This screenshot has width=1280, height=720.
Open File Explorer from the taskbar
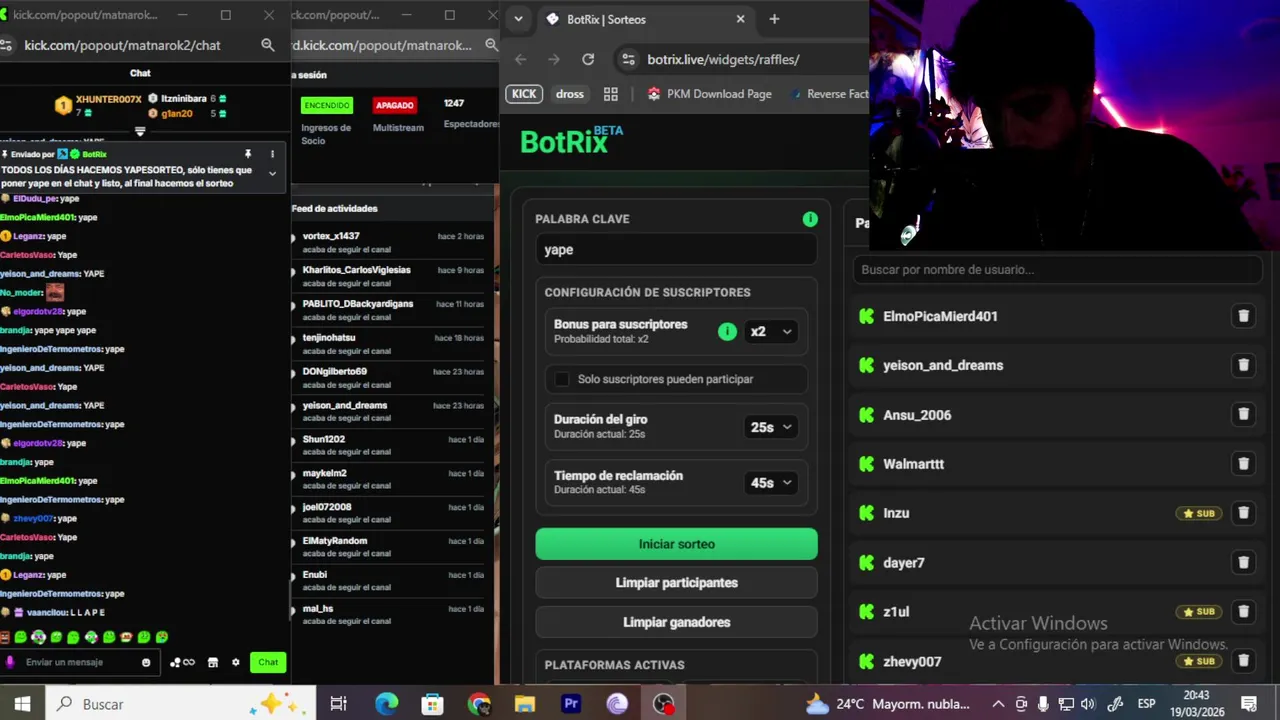525,704
